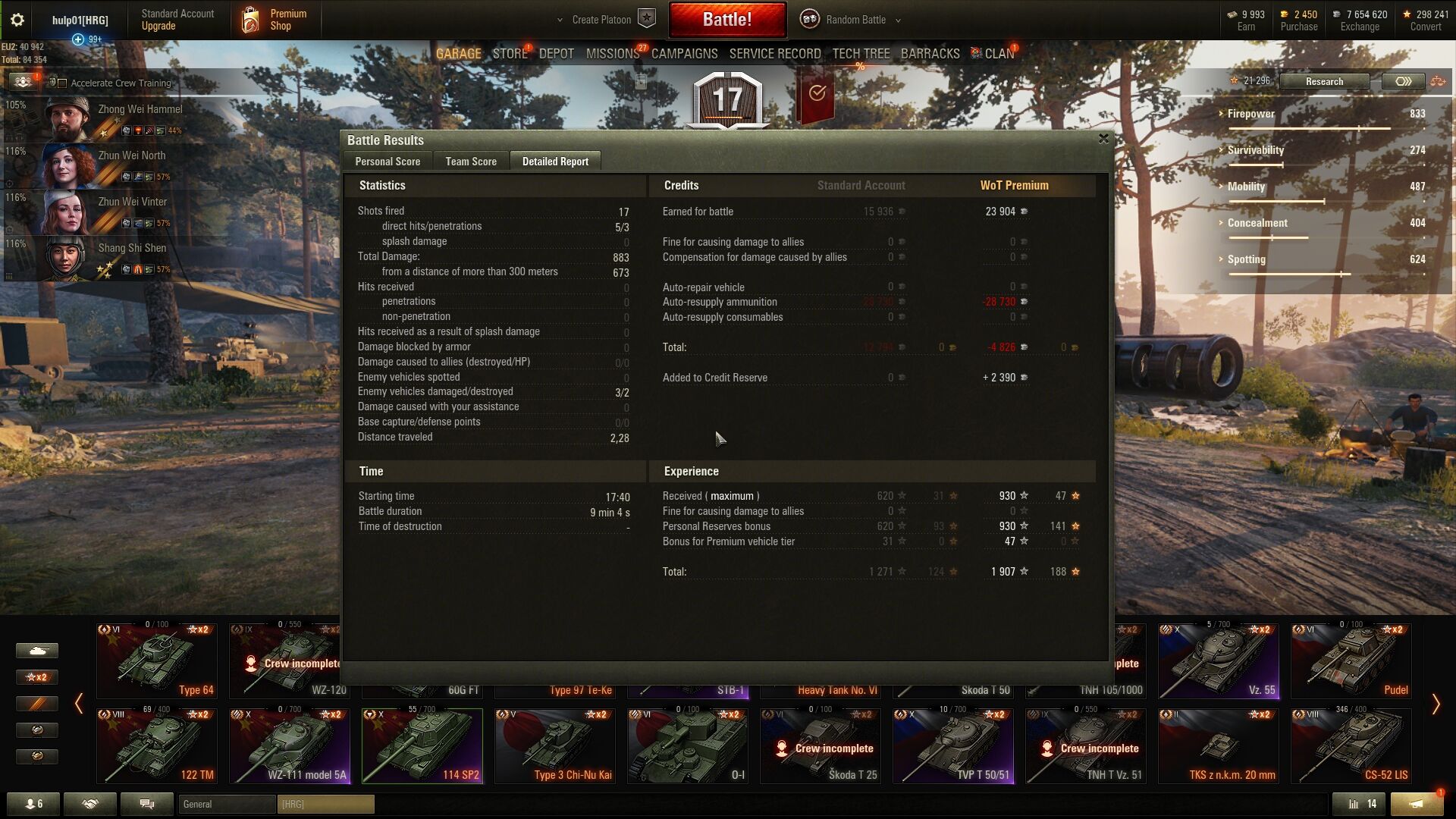Image resolution: width=1456 pixels, height=819 pixels.
Task: Switch to the Team Score tab
Action: pos(471,162)
